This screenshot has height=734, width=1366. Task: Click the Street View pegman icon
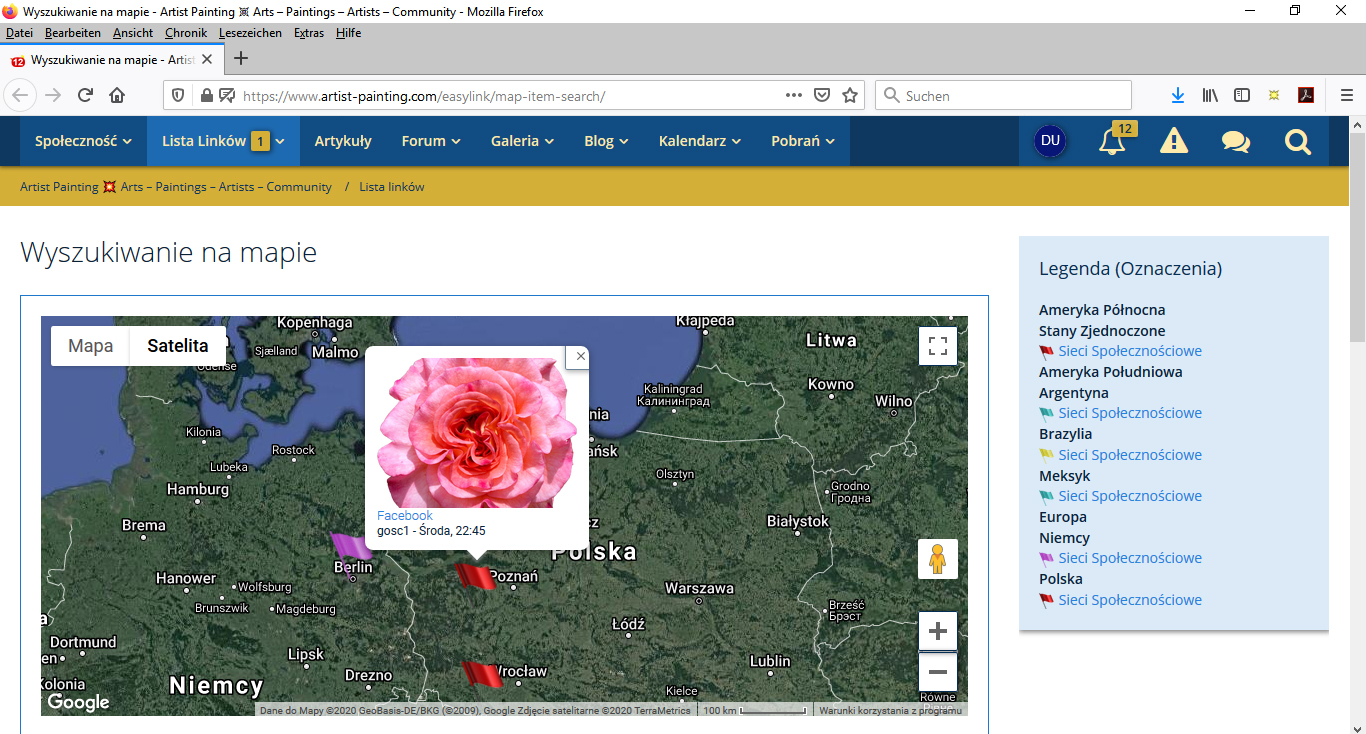point(937,559)
